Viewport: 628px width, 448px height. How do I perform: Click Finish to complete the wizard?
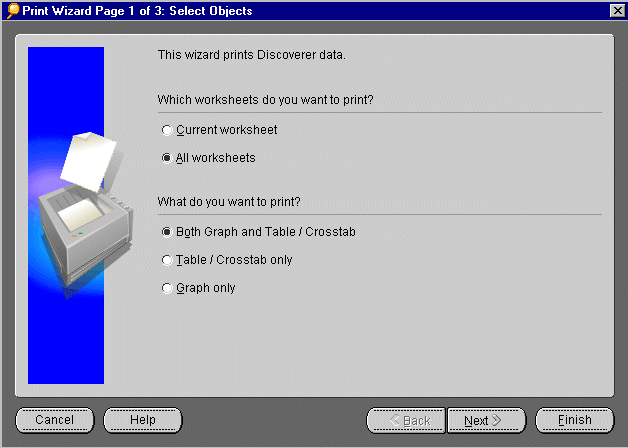(x=574, y=420)
